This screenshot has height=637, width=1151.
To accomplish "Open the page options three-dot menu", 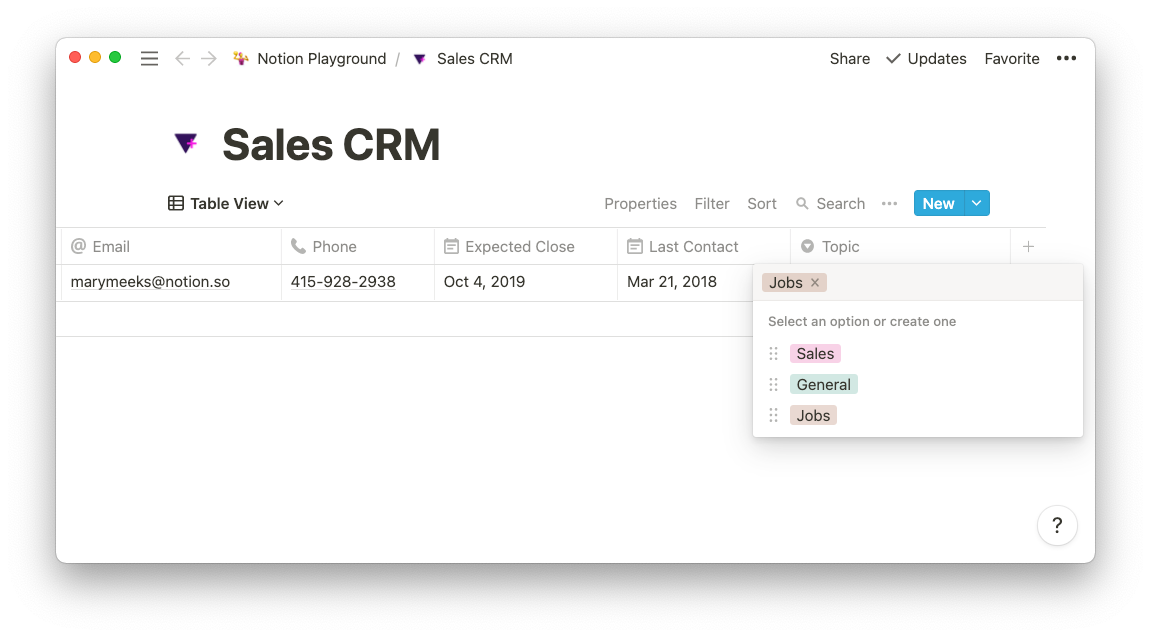I will [1066, 58].
